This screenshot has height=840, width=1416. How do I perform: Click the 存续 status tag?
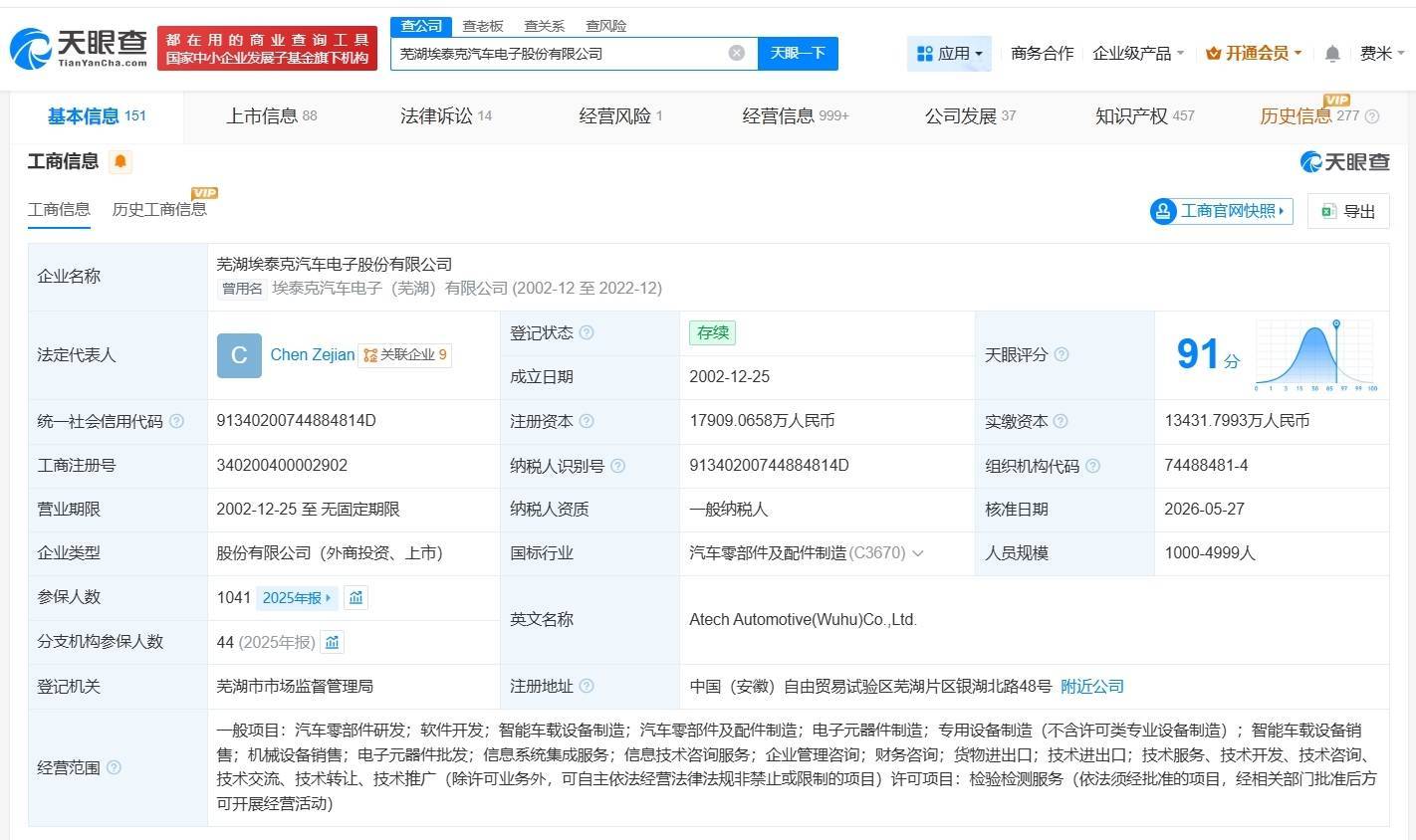pos(712,332)
